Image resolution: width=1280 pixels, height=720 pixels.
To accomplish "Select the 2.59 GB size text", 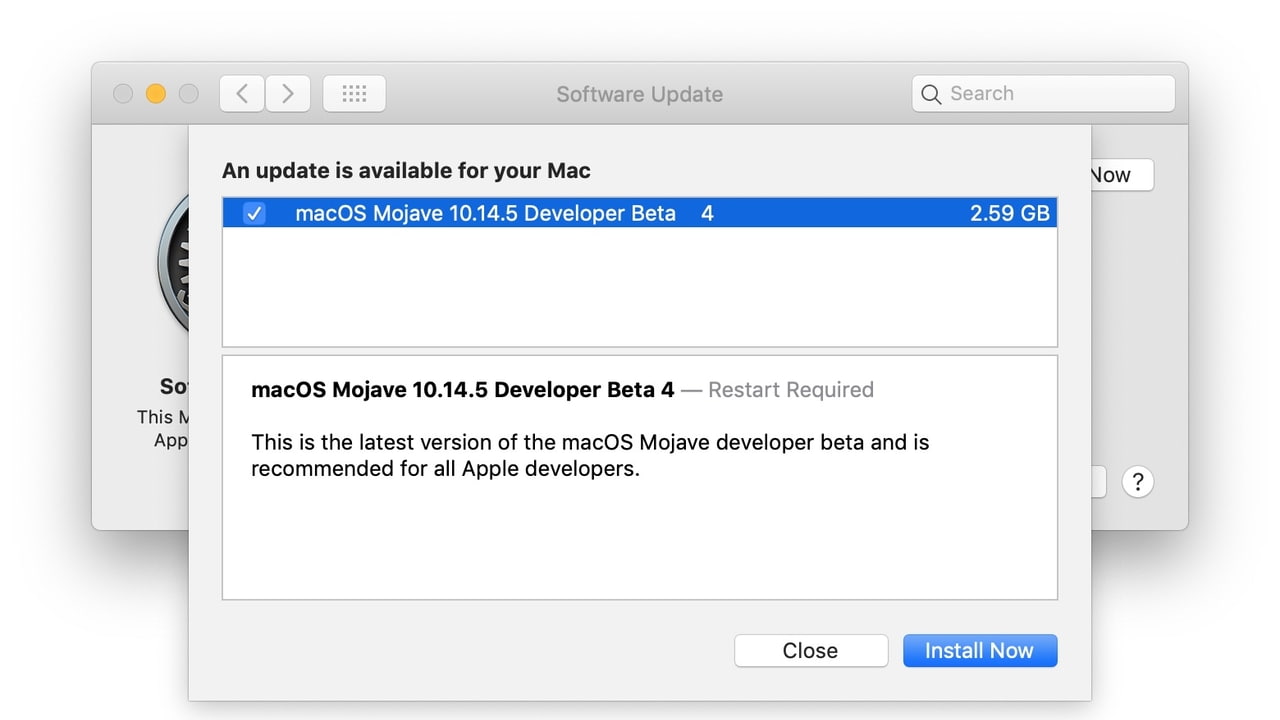I will coord(1010,213).
